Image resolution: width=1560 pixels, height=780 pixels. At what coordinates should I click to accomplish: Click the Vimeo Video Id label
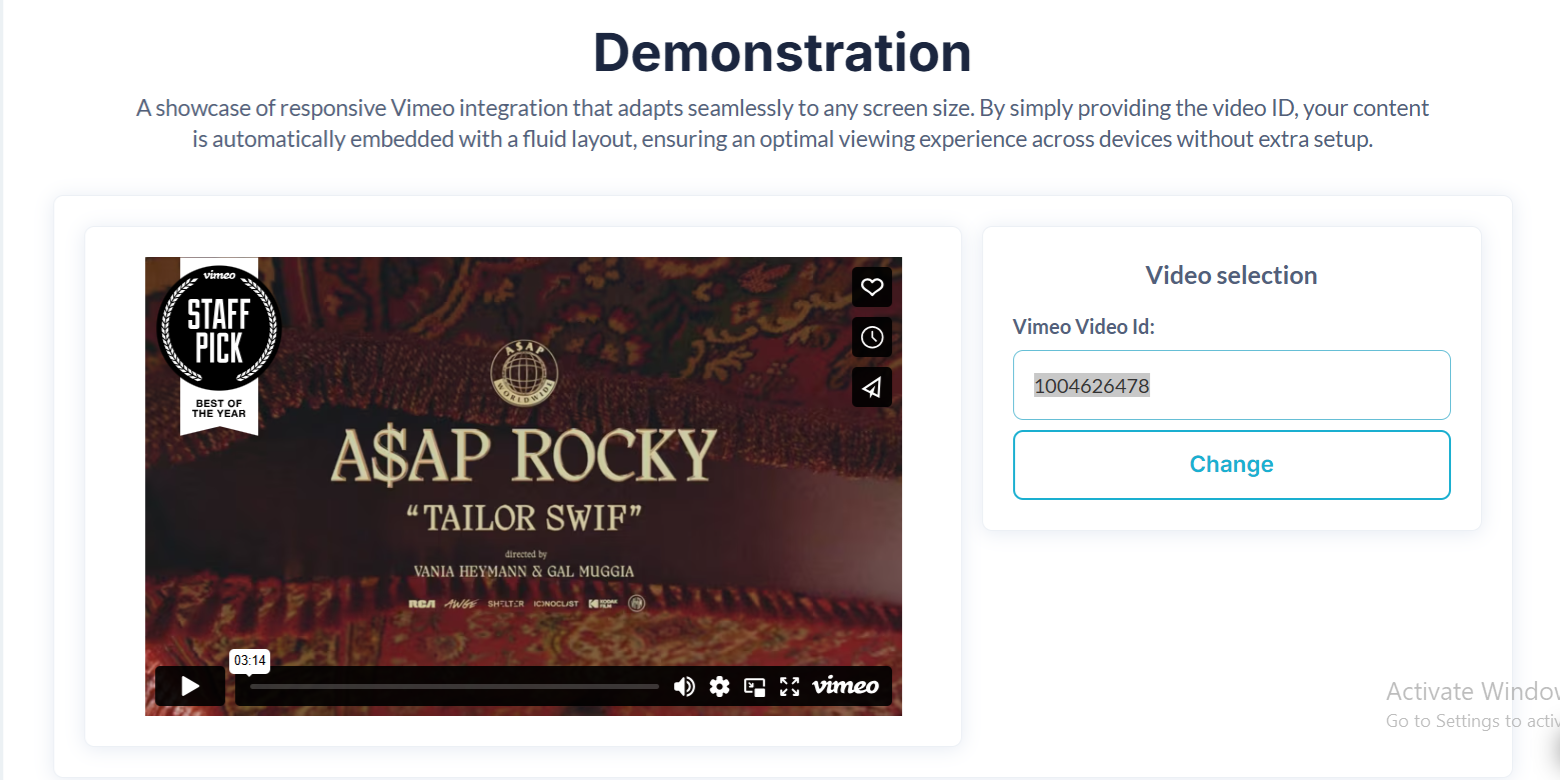tap(1084, 326)
